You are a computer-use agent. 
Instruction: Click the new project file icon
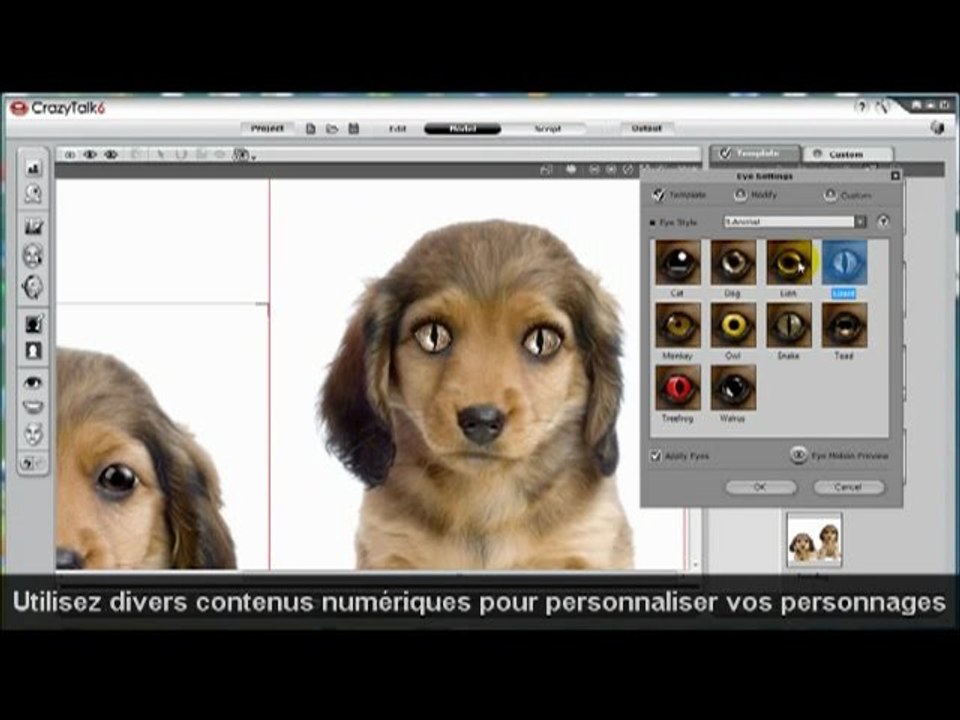(x=311, y=129)
